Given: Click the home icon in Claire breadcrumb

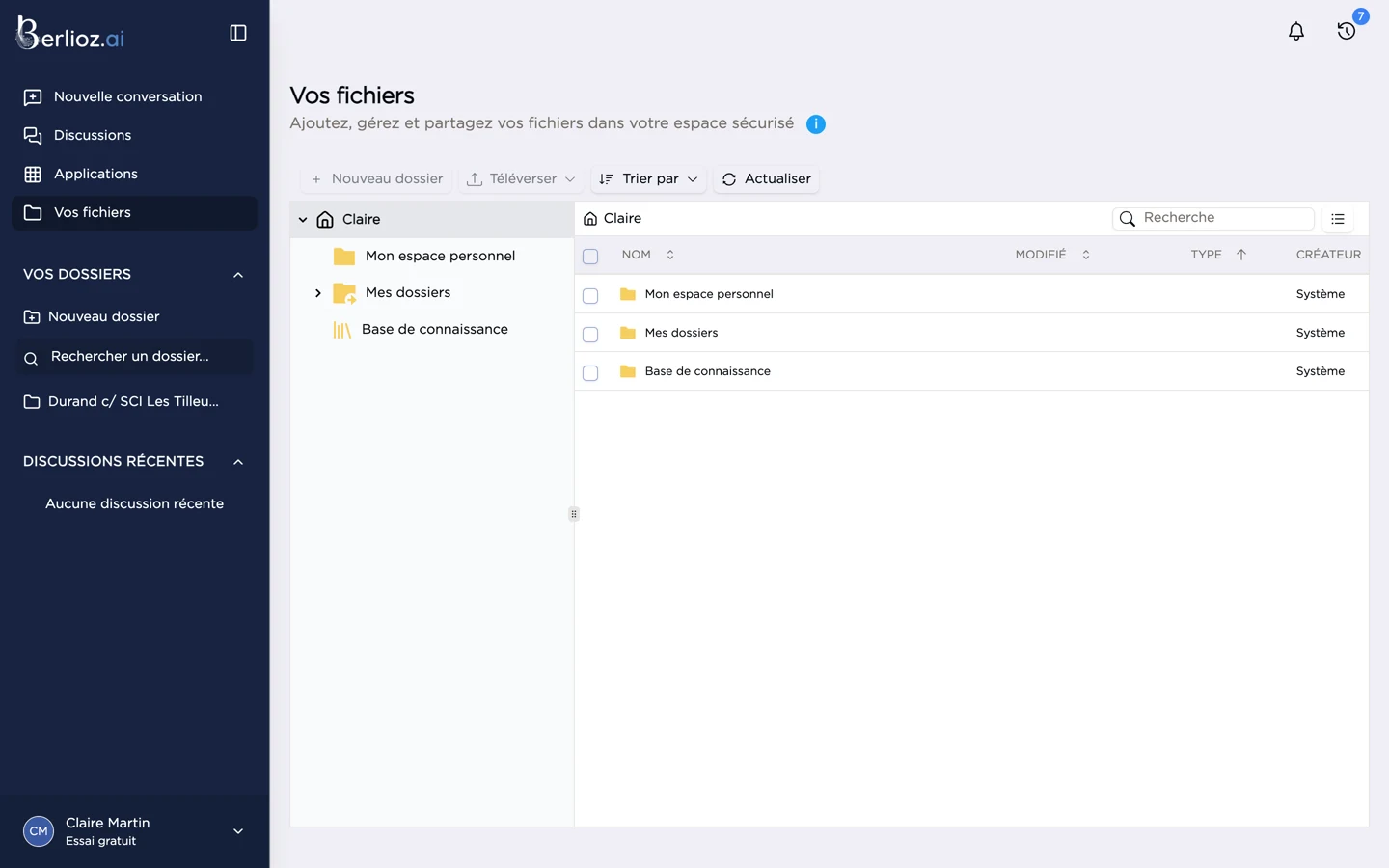Looking at the screenshot, I should pos(590,219).
